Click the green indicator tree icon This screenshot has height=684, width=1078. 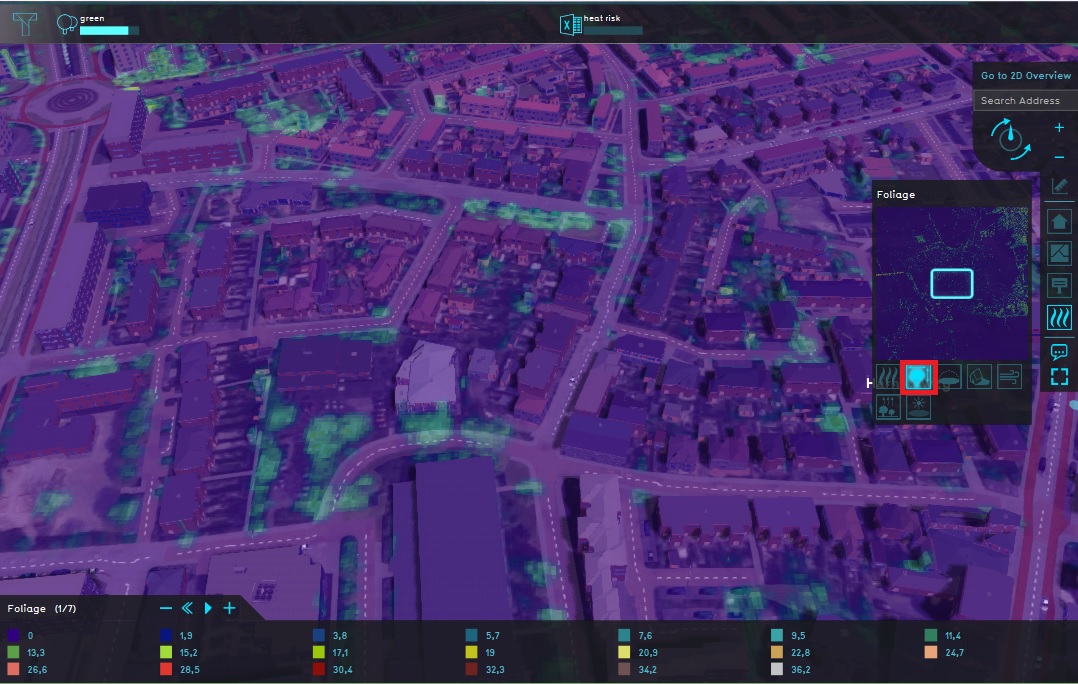[67, 24]
